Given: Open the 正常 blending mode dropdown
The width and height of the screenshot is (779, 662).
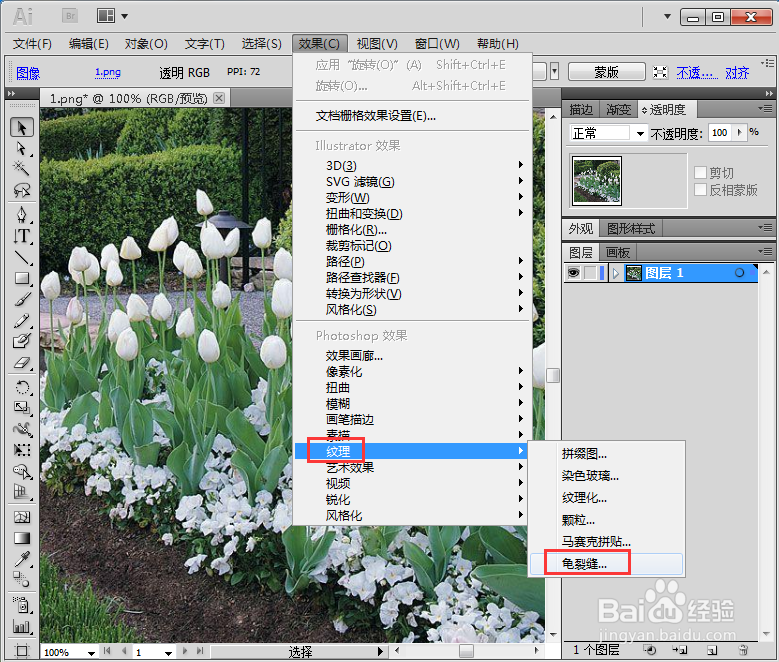Looking at the screenshot, I should click(x=640, y=133).
